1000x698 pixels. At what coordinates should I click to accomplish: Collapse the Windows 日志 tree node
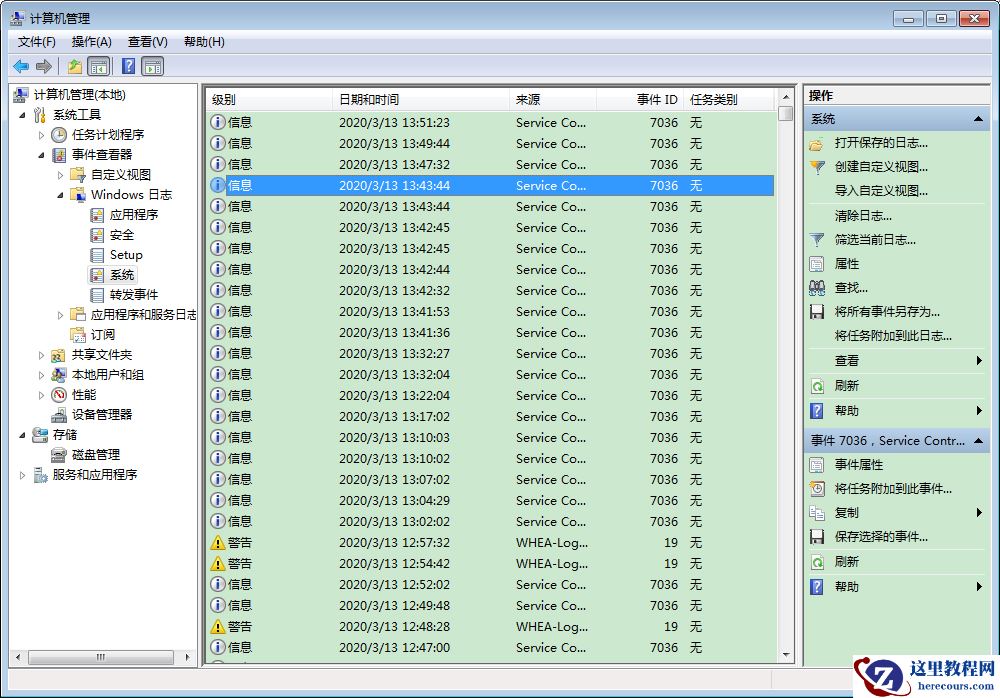(62, 194)
